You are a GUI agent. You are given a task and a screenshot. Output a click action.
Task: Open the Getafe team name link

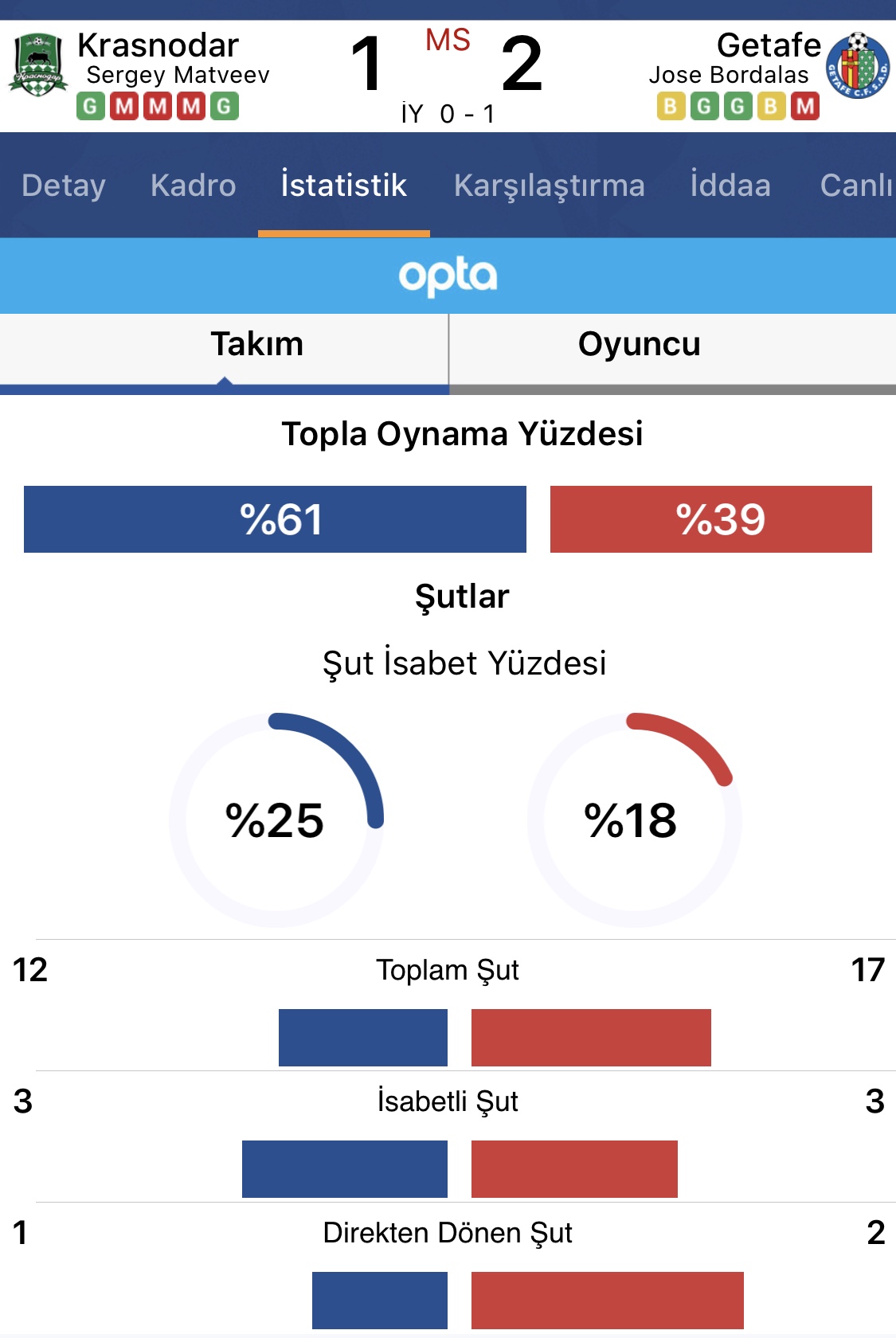tap(769, 45)
